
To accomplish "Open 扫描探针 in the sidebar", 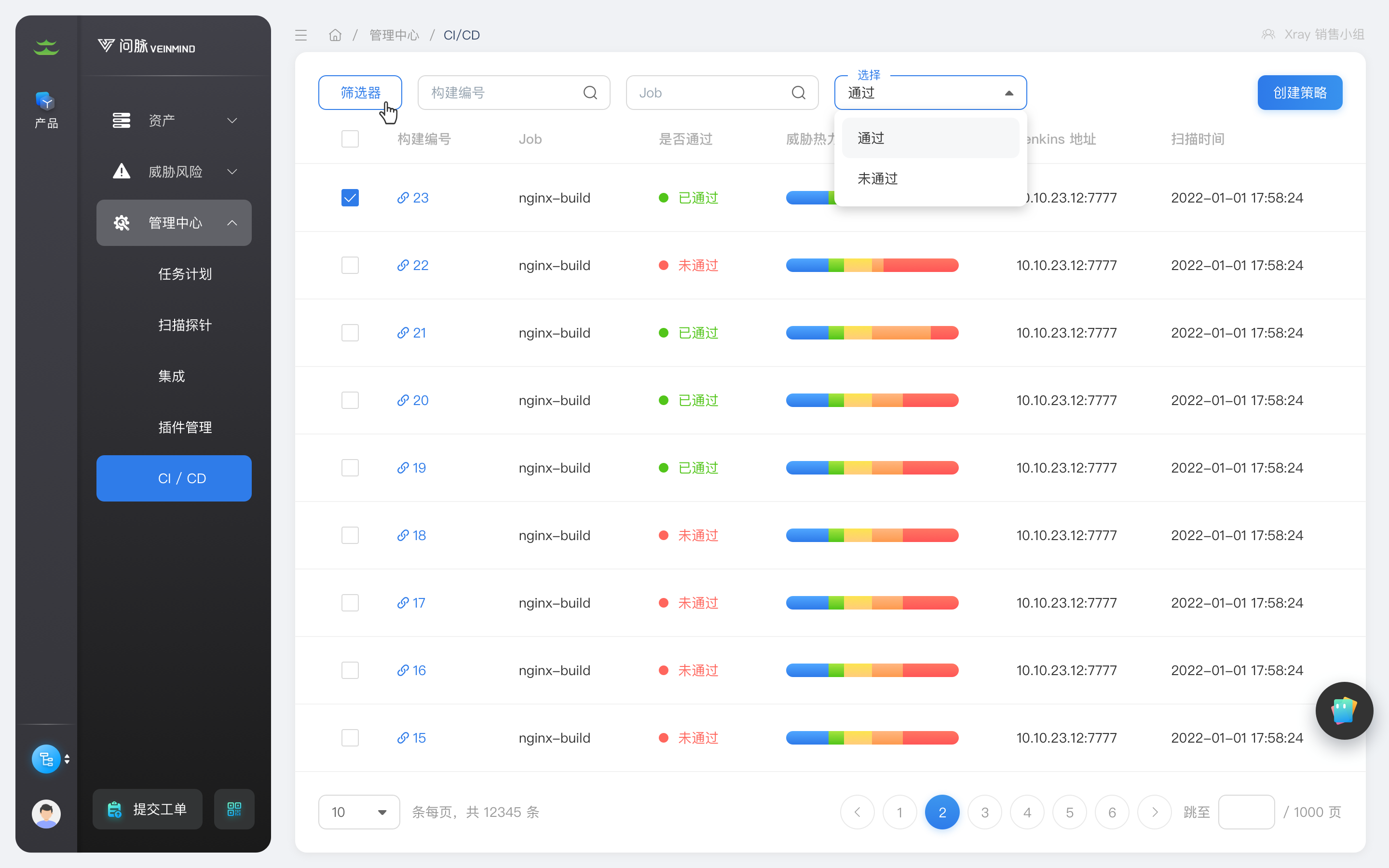I will coord(185,325).
